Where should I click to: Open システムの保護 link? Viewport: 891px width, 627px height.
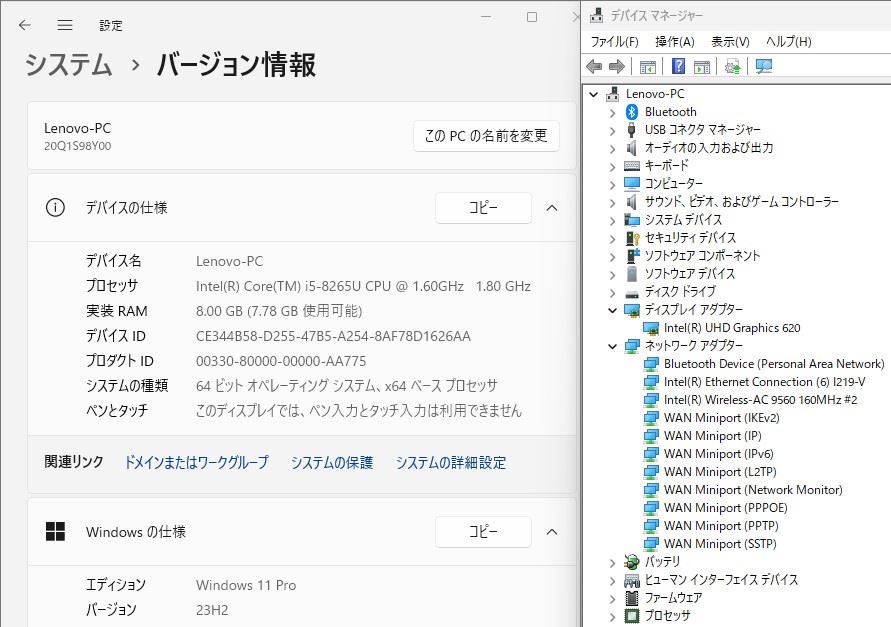point(332,462)
